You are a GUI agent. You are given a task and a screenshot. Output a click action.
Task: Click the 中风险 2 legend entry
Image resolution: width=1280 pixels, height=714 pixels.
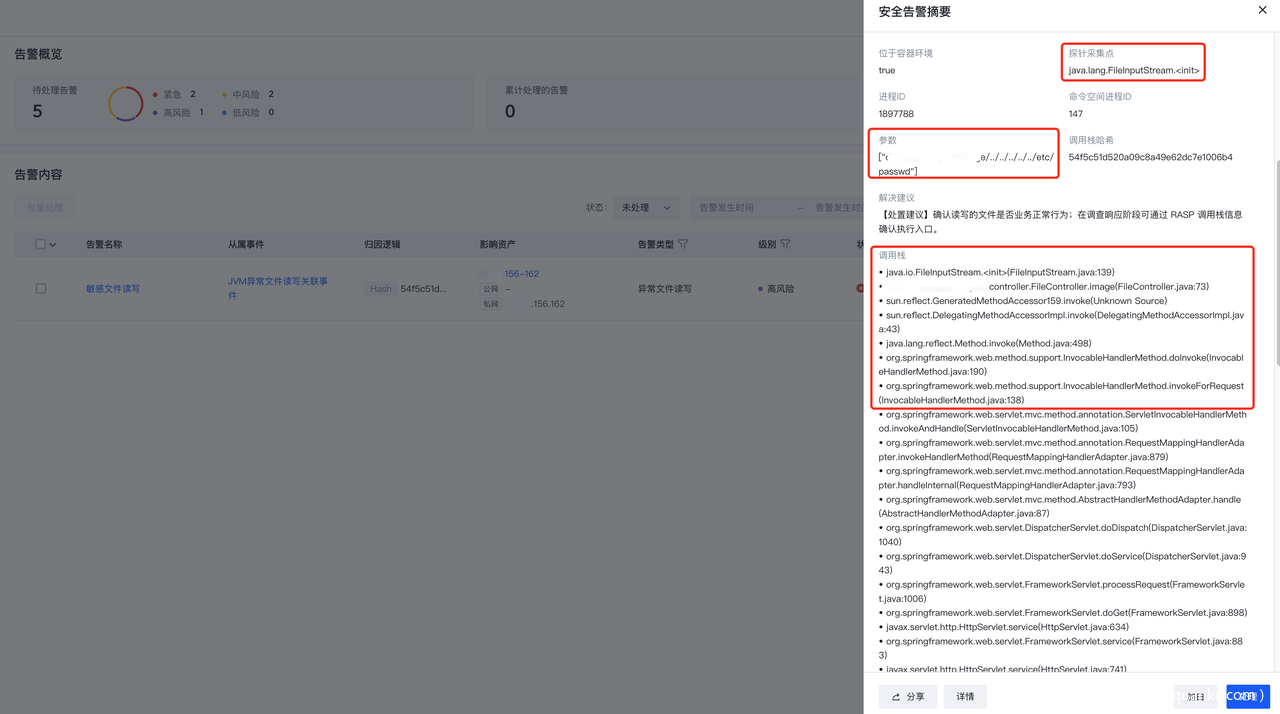(247, 94)
